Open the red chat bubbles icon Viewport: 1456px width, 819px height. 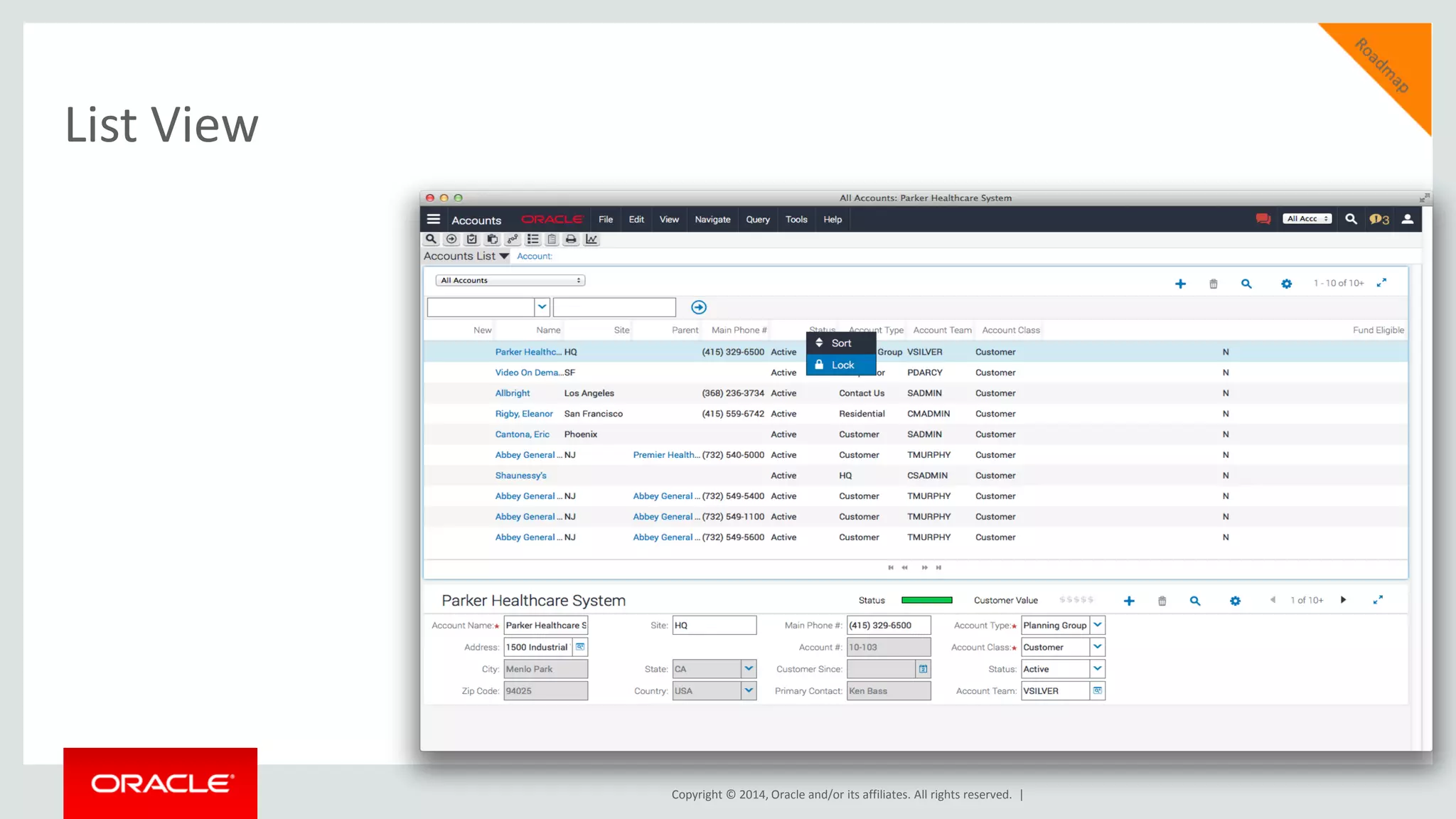tap(1263, 219)
